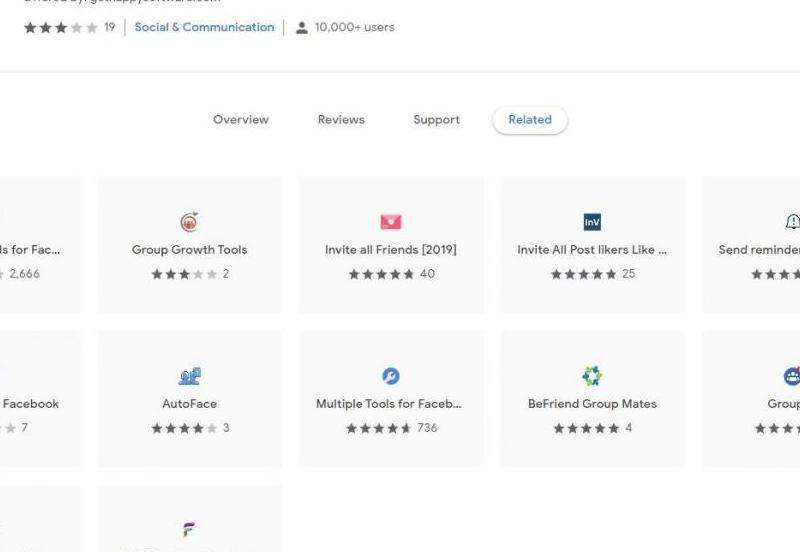The image size is (800, 552).
Task: Click the BeFriend Group Mates icon
Action: (592, 376)
